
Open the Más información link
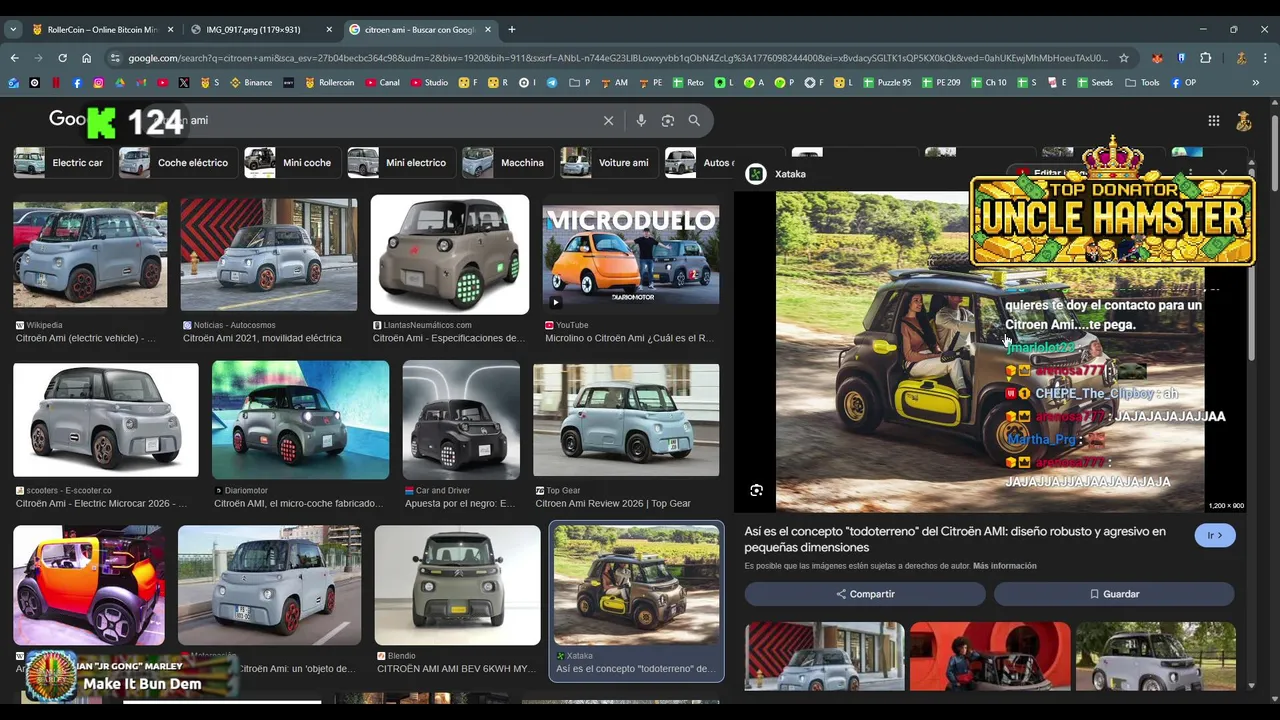pos(1004,566)
